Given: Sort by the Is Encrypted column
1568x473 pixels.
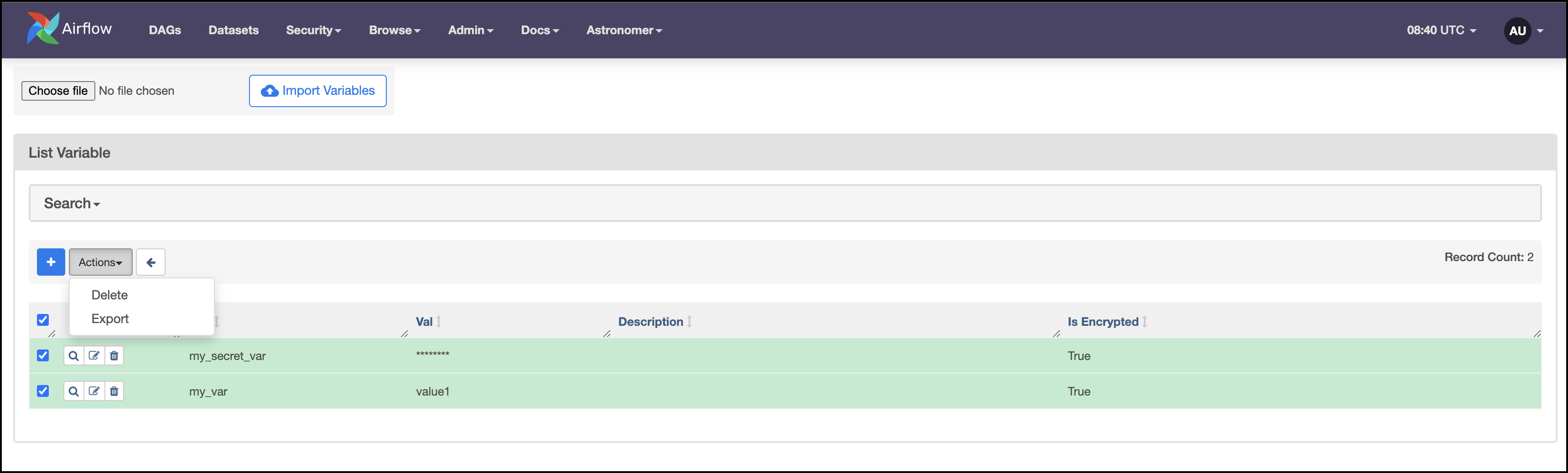Looking at the screenshot, I should point(1103,322).
